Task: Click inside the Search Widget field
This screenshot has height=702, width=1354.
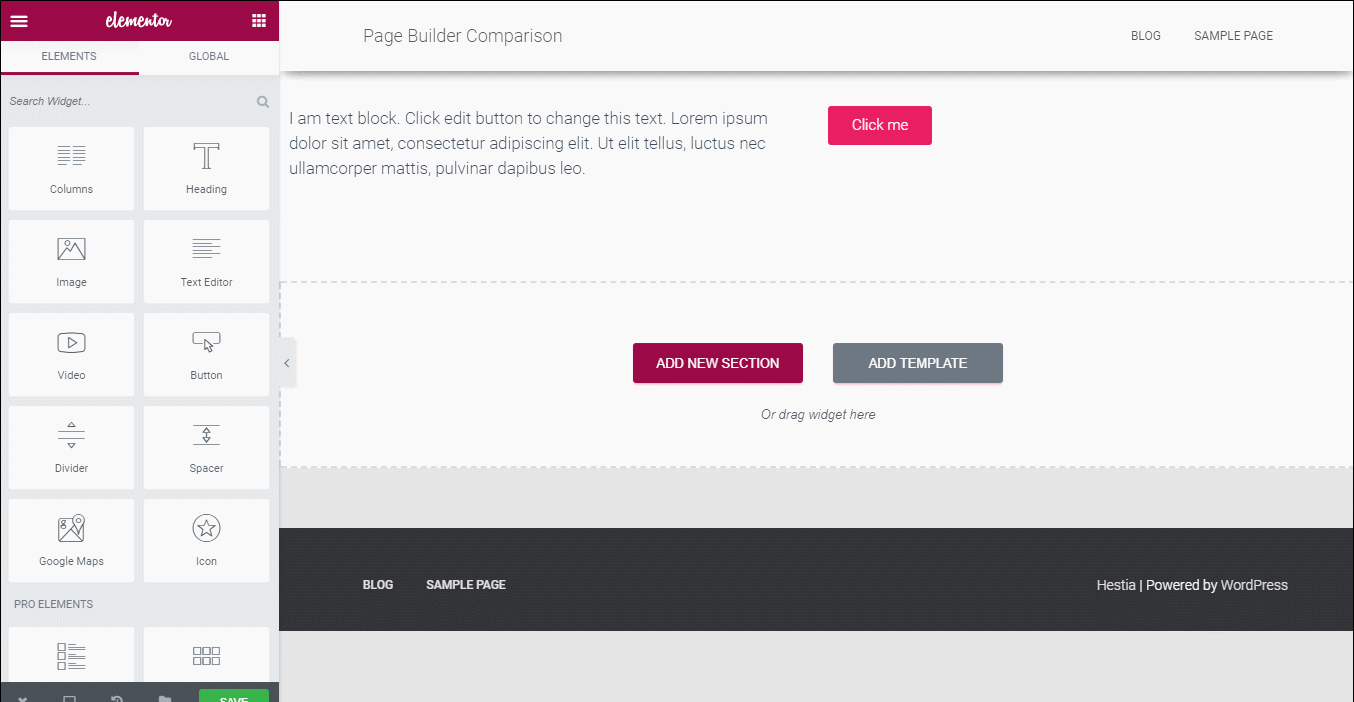Action: pyautogui.click(x=120, y=101)
